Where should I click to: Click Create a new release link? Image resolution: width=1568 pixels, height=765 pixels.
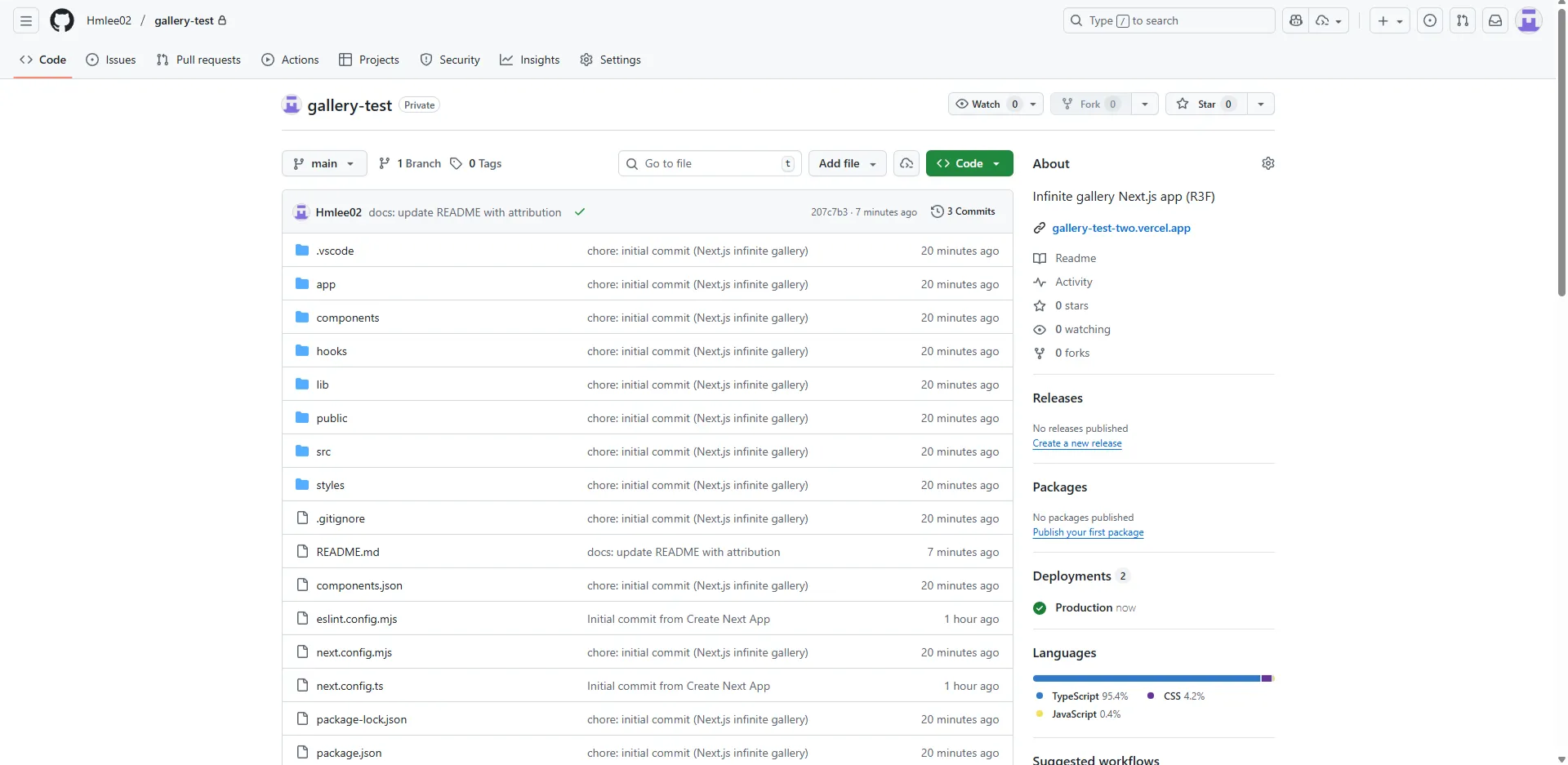pyautogui.click(x=1076, y=443)
